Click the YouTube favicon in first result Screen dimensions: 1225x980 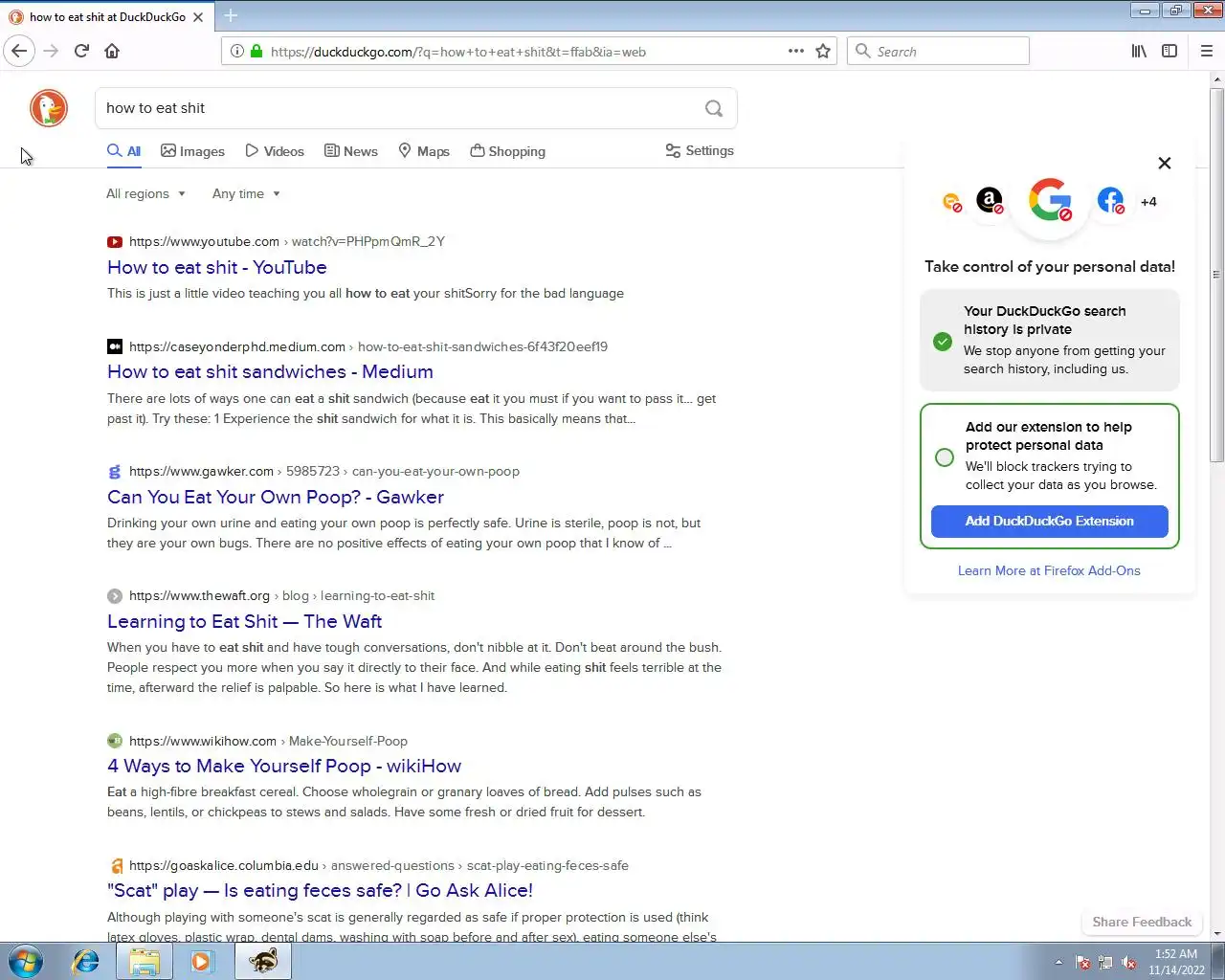(115, 242)
